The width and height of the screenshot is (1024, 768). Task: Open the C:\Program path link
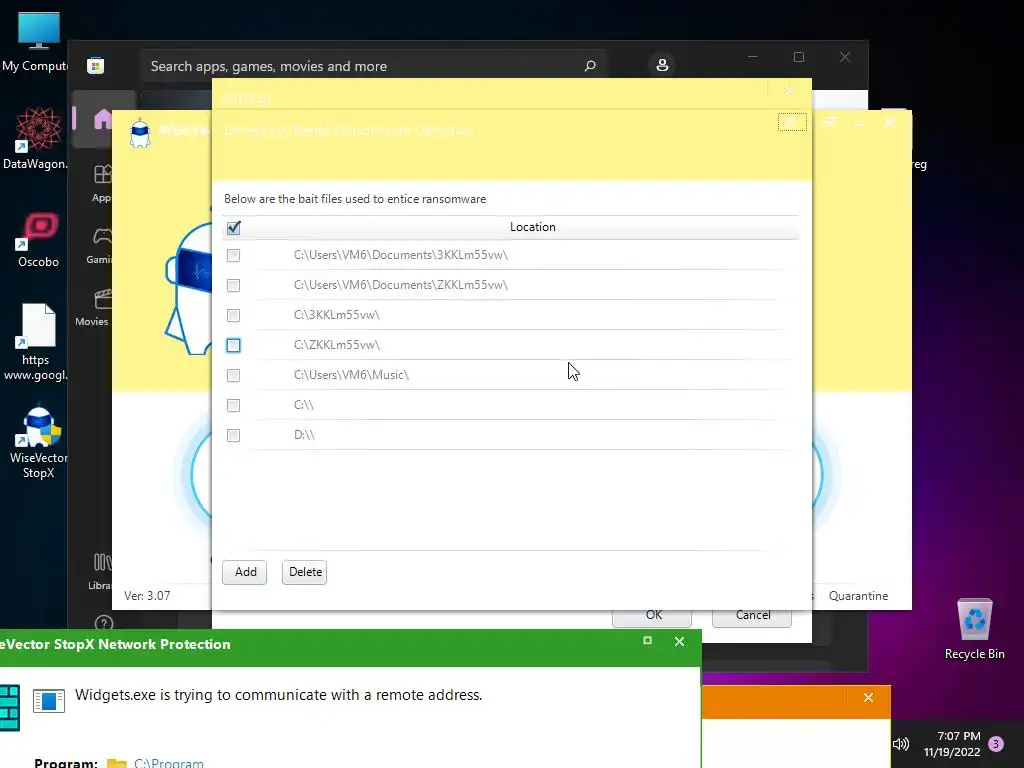(x=168, y=763)
